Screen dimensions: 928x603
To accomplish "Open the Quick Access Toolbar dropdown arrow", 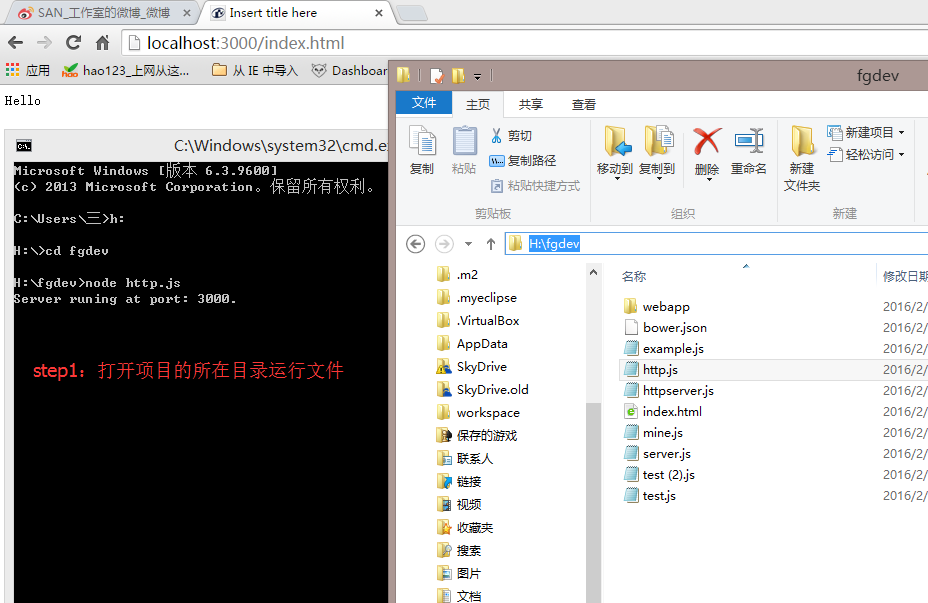I will click(476, 76).
